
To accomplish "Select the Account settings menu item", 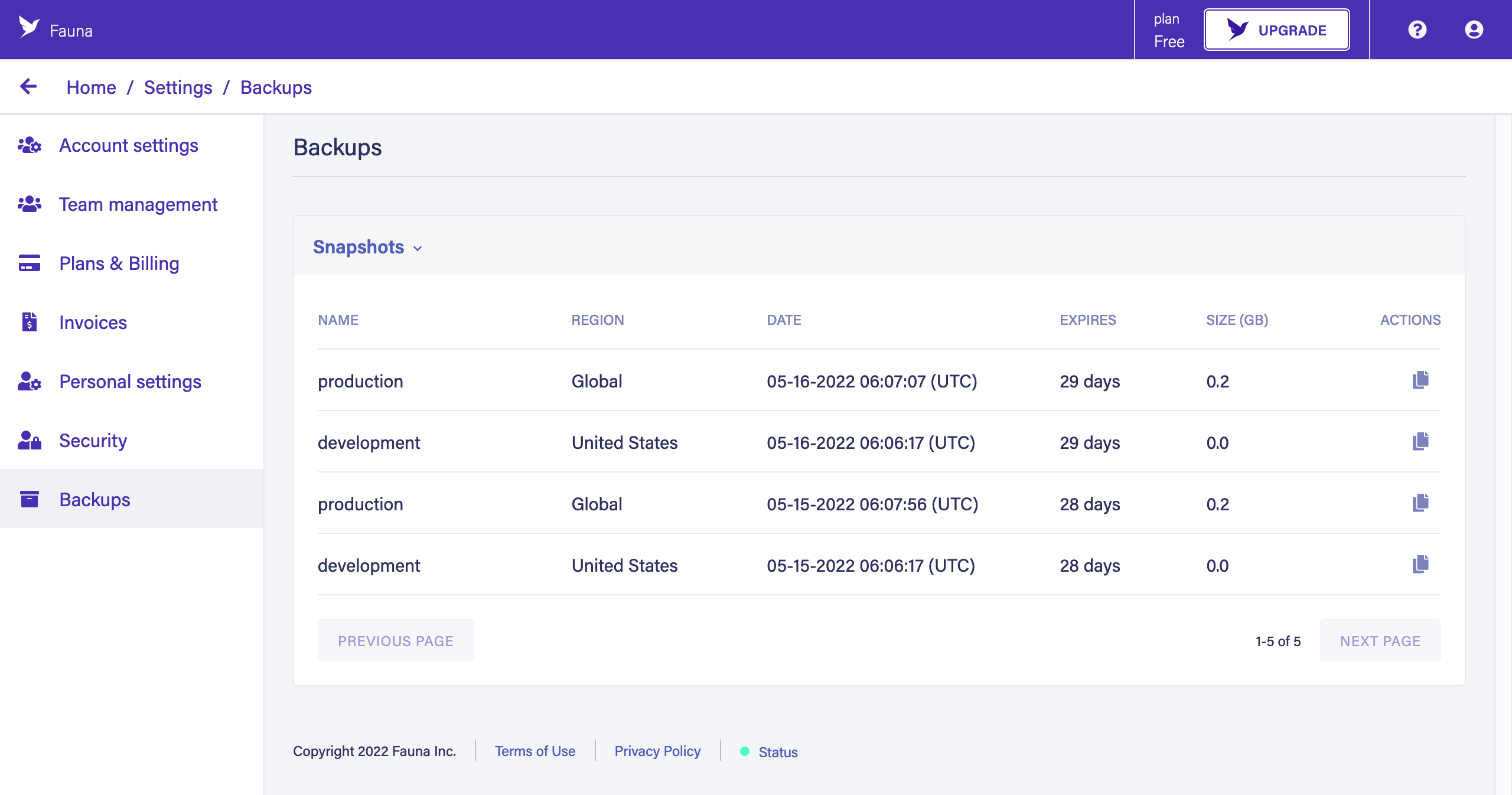I will [128, 145].
